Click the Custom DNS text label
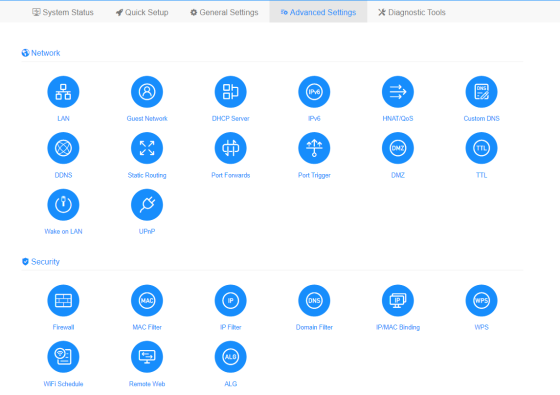 click(481, 119)
